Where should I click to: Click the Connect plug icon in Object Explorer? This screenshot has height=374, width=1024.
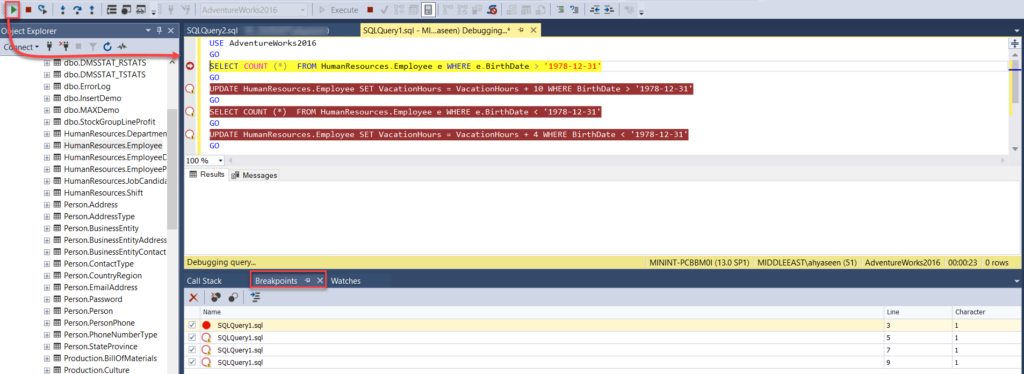pyautogui.click(x=50, y=47)
